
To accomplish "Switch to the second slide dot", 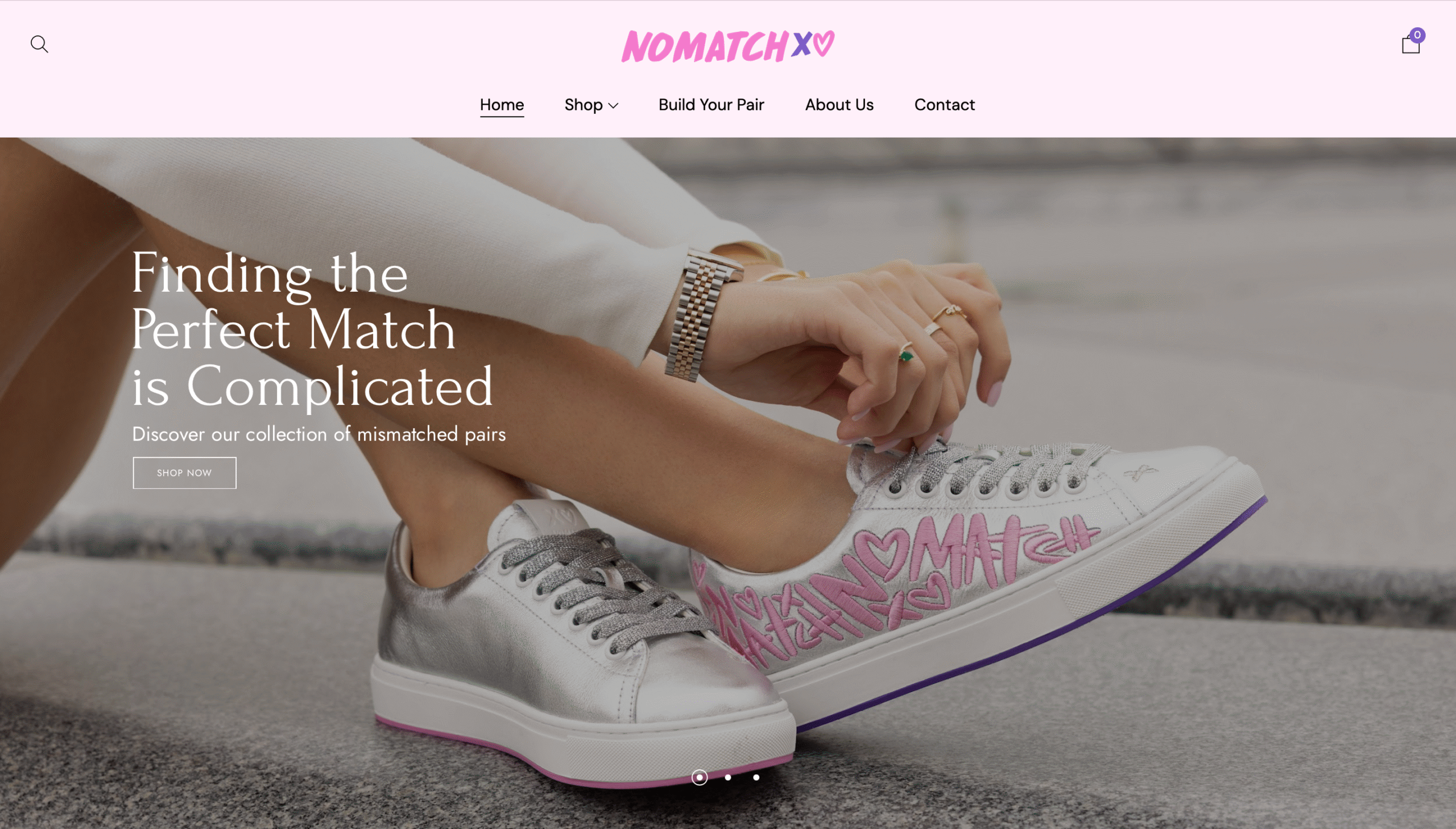I will [x=727, y=777].
